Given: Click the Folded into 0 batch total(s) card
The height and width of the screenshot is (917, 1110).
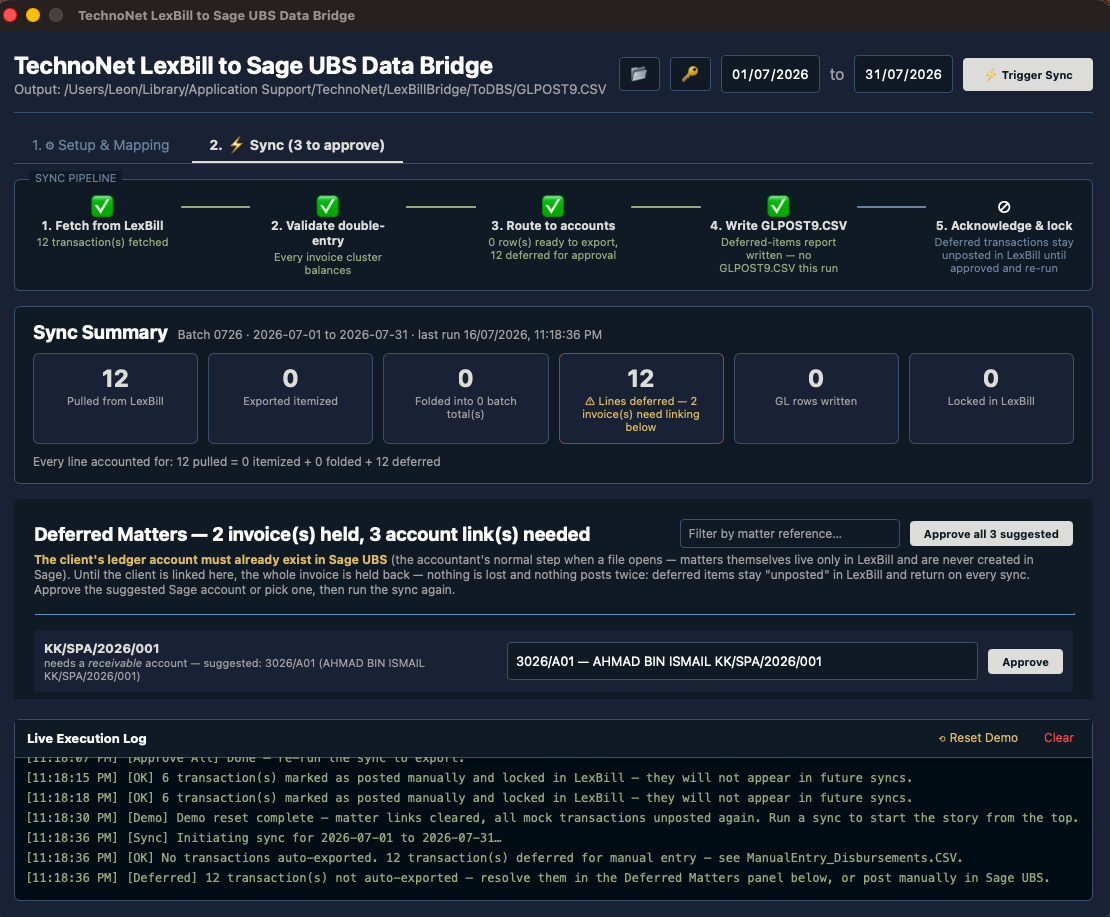Looking at the screenshot, I should coord(466,399).
